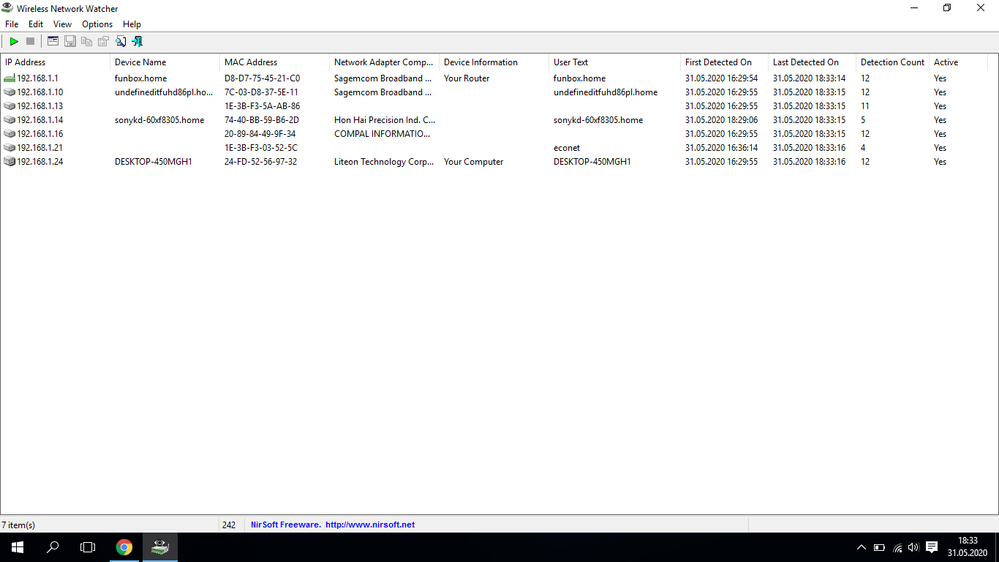Click the volume speaker tray icon

(914, 547)
